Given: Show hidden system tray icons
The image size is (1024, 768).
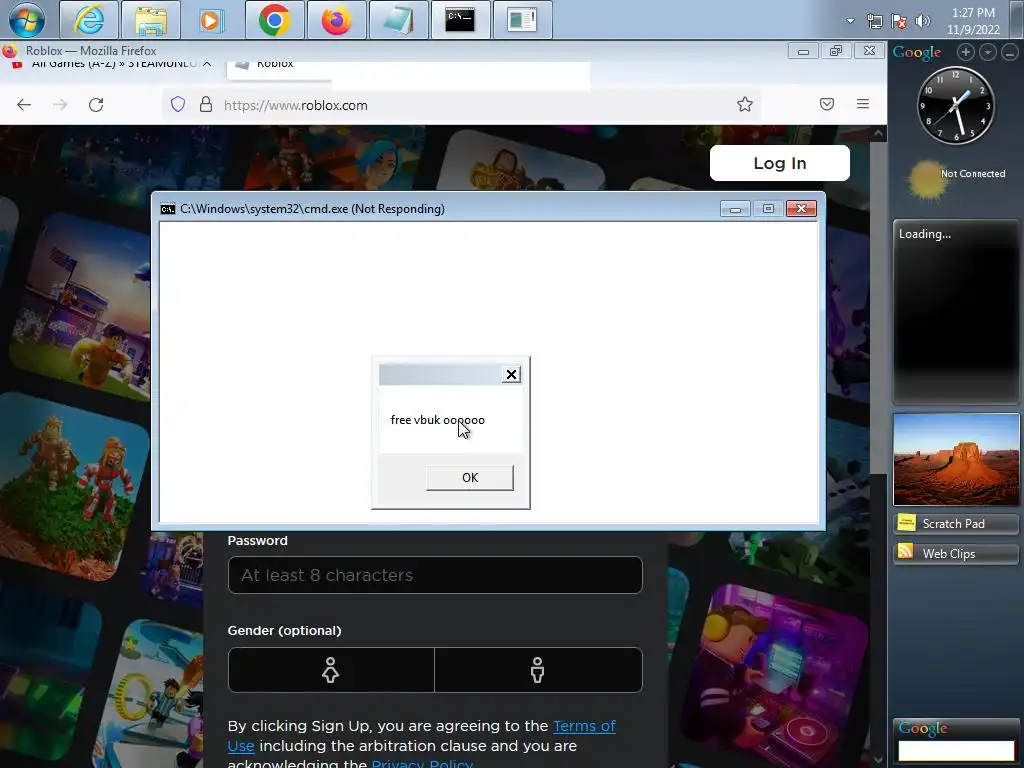Looking at the screenshot, I should tap(850, 21).
